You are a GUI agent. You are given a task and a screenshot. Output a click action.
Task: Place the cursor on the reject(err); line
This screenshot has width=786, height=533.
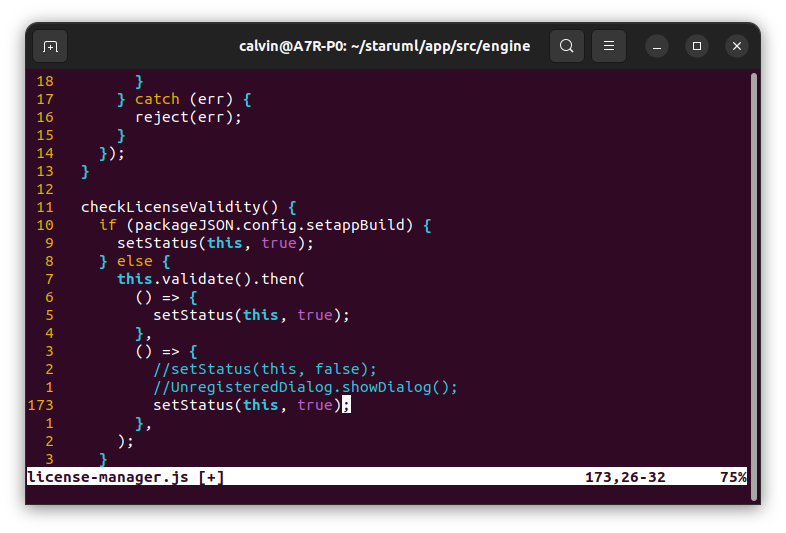(188, 117)
